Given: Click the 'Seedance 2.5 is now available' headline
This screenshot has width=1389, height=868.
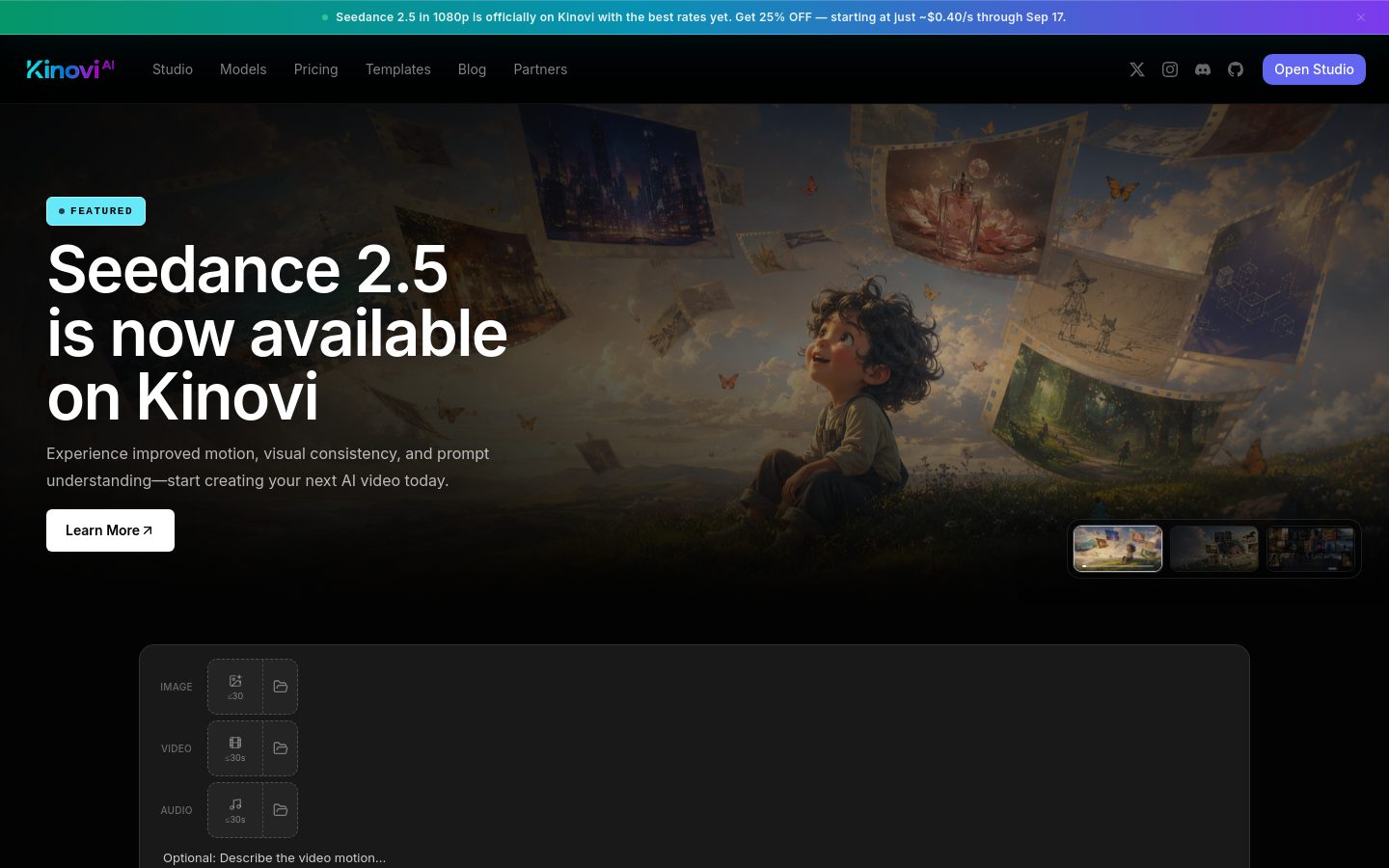Looking at the screenshot, I should click(x=277, y=333).
